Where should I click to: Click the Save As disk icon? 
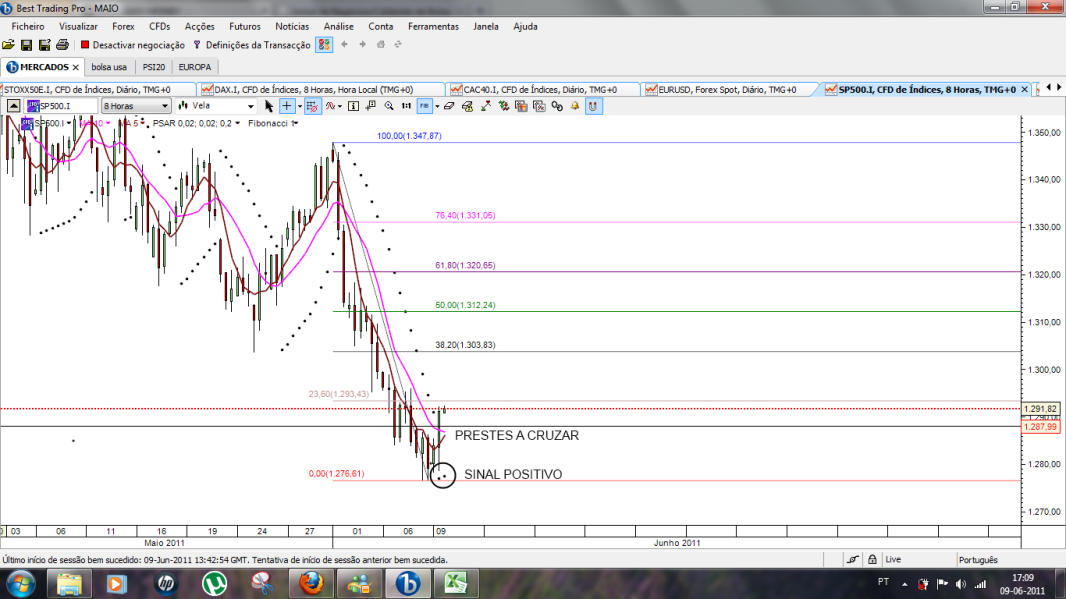click(44, 45)
